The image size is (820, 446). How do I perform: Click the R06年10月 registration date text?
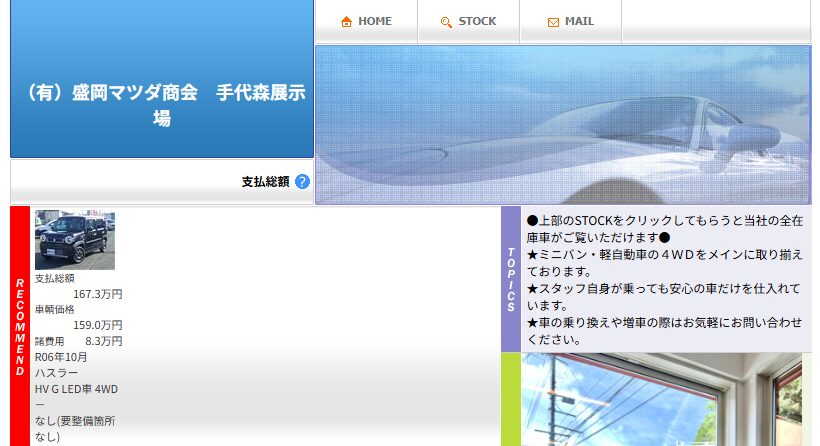pyautogui.click(x=61, y=357)
